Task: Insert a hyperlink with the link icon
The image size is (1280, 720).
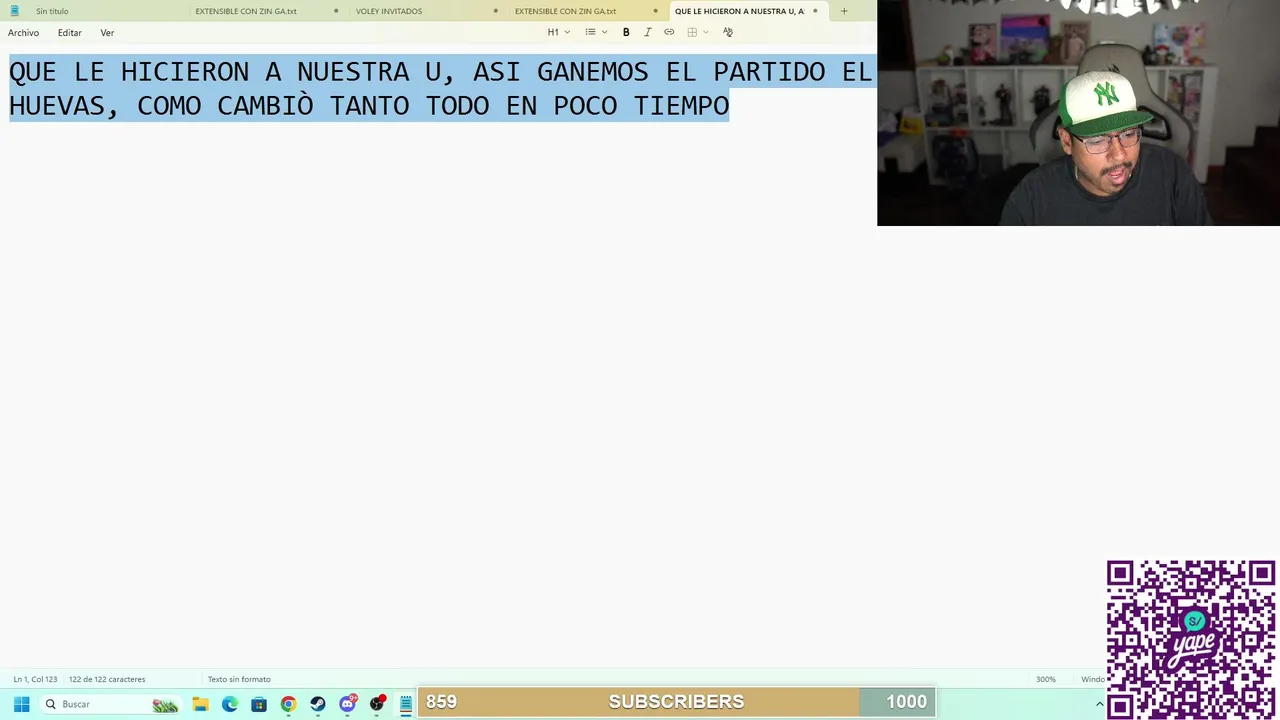Action: (669, 32)
